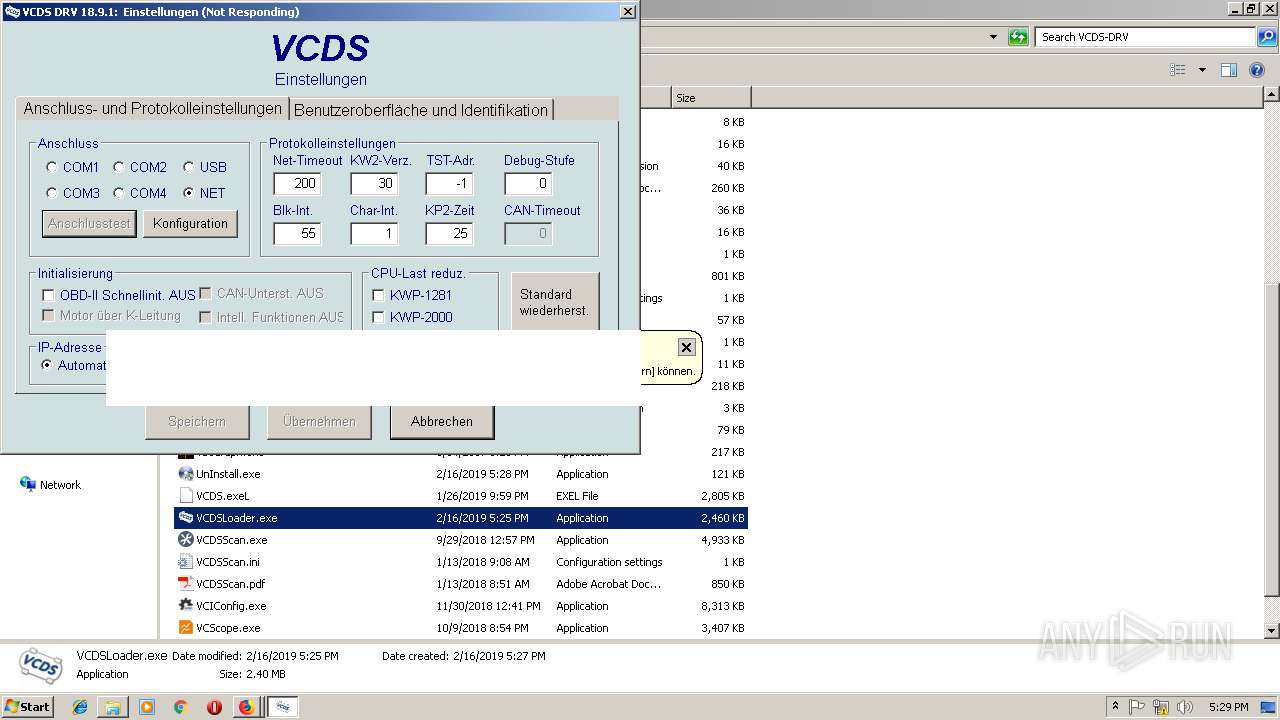Click the change view icon in Explorer
Viewport: 1280px width, 720px height.
(1178, 70)
